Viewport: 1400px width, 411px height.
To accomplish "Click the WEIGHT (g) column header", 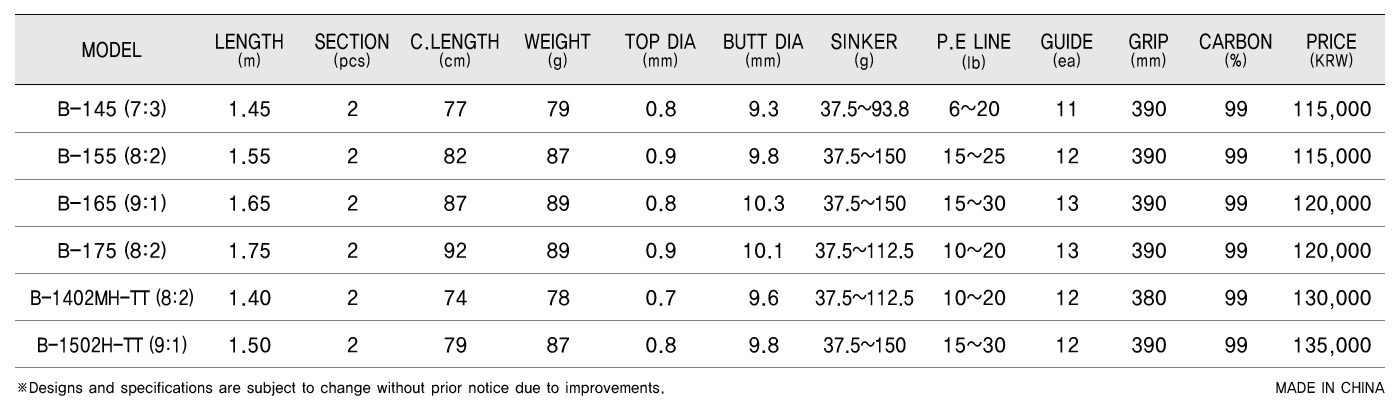I will pyautogui.click(x=557, y=50).
